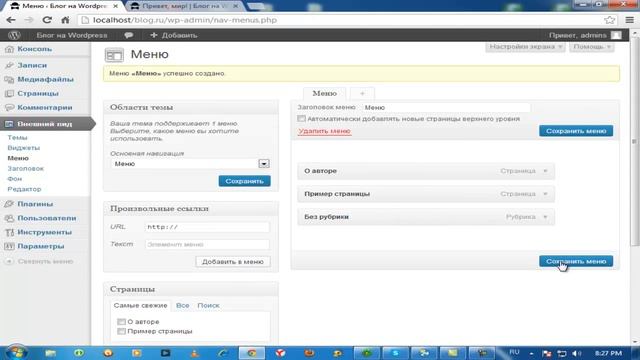Click the bottom Сохранить меню button

(x=576, y=261)
